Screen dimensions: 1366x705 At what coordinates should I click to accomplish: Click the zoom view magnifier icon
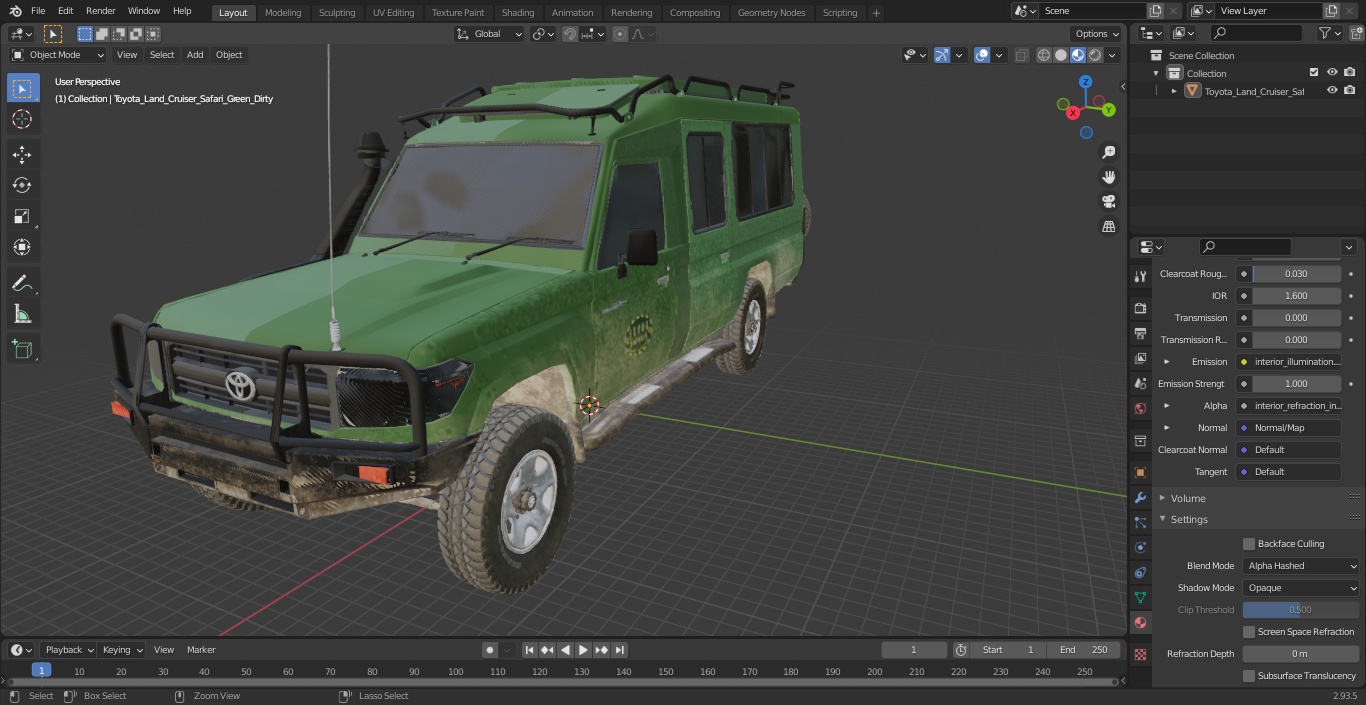click(1108, 152)
